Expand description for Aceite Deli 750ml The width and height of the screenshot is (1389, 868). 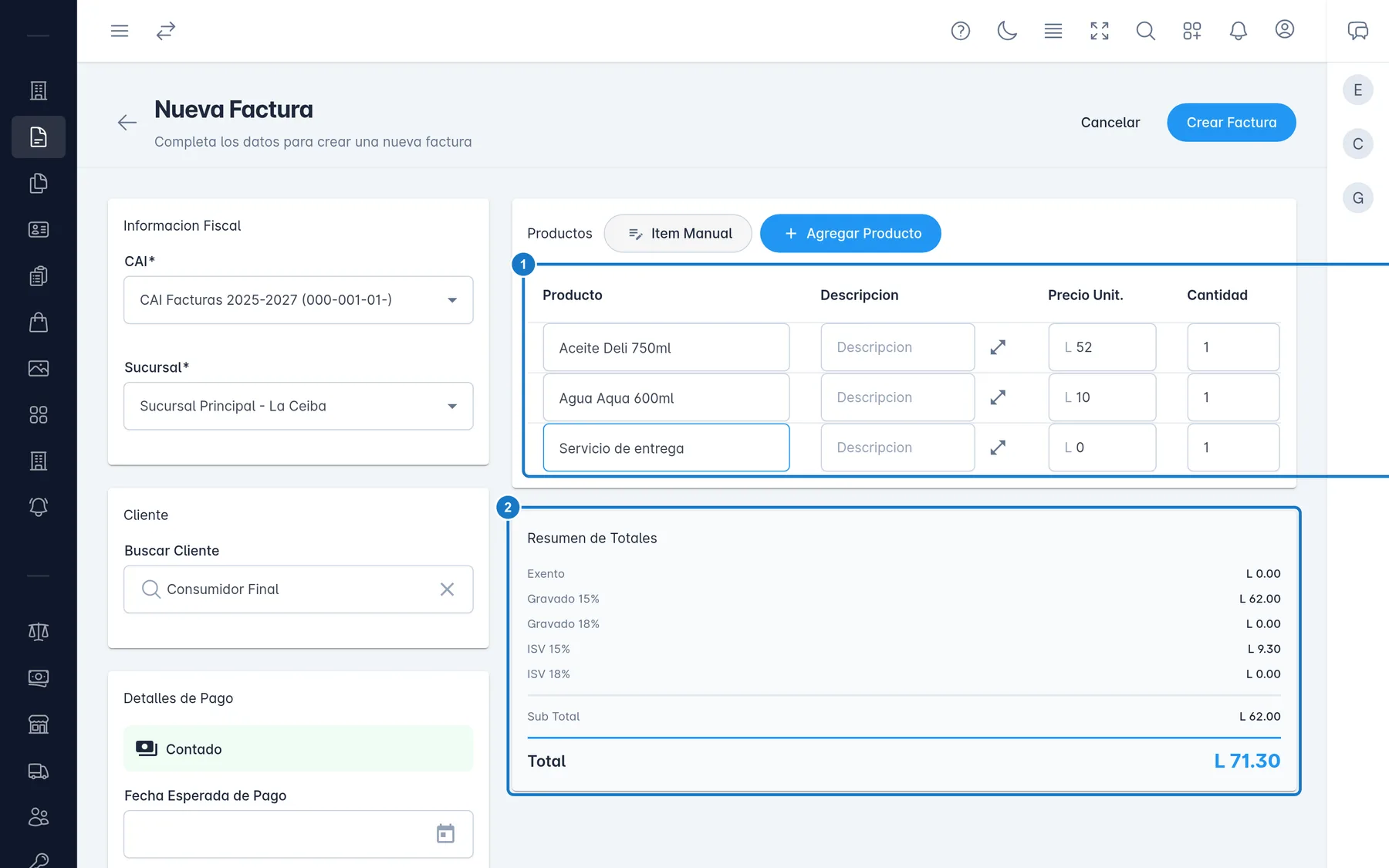tap(998, 347)
